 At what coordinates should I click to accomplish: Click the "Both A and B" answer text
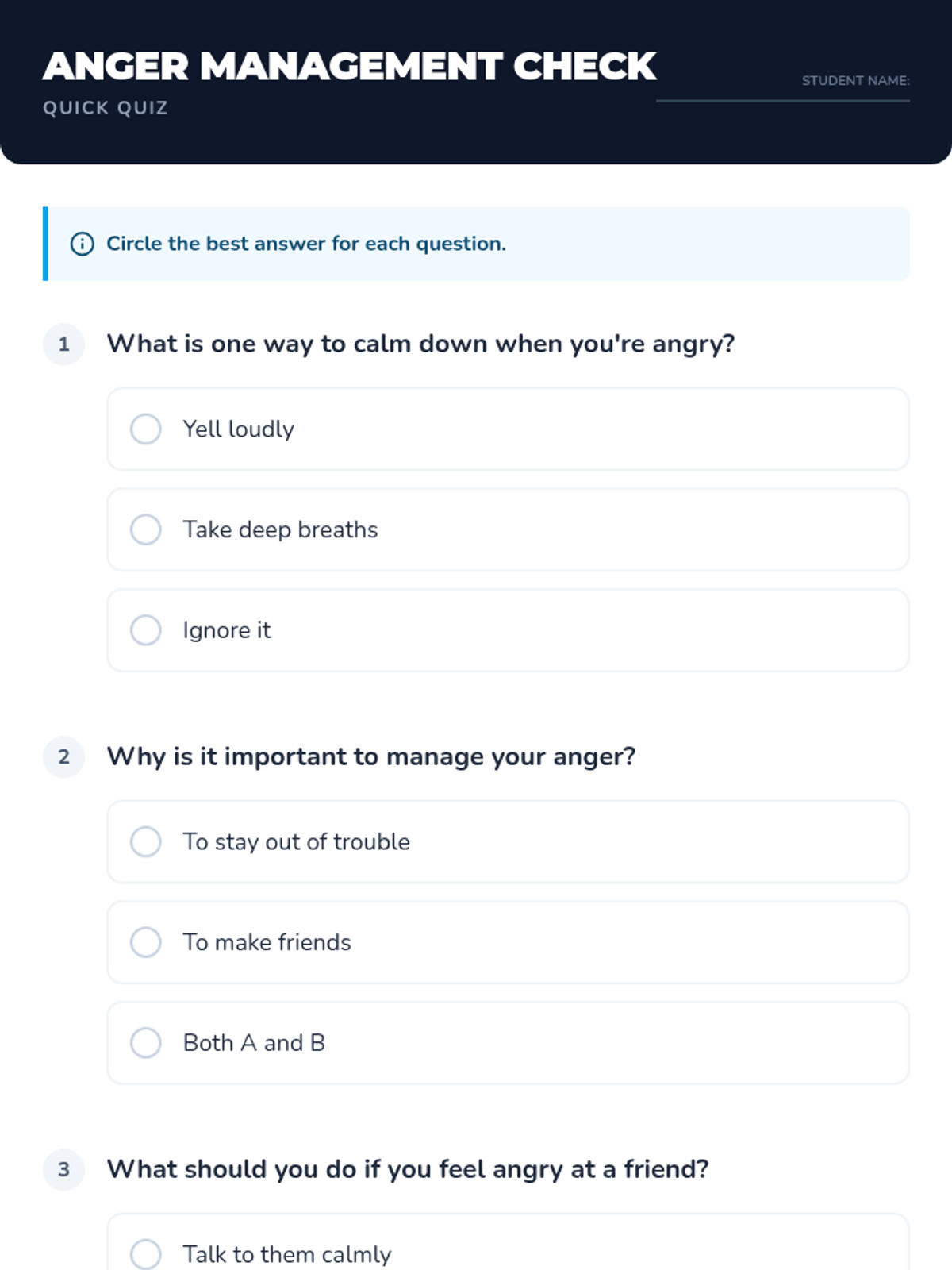(x=254, y=1043)
